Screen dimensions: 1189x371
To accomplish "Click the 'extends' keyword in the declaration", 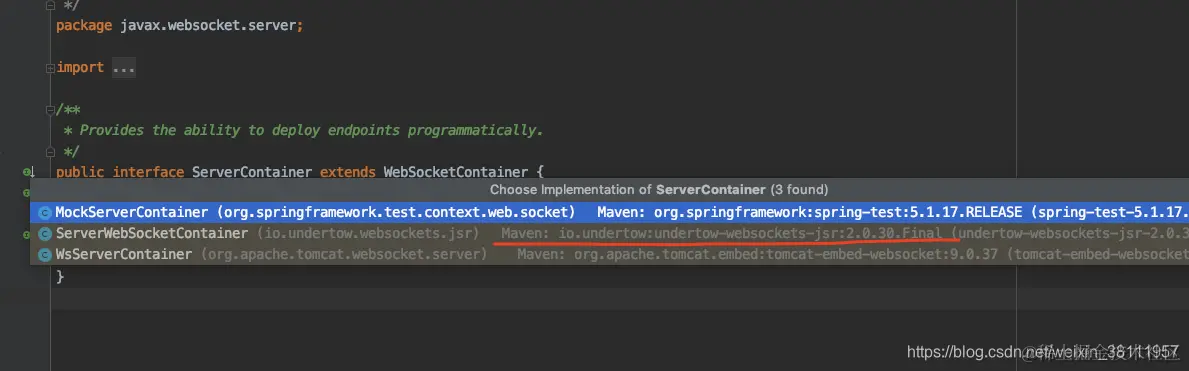I will [348, 172].
